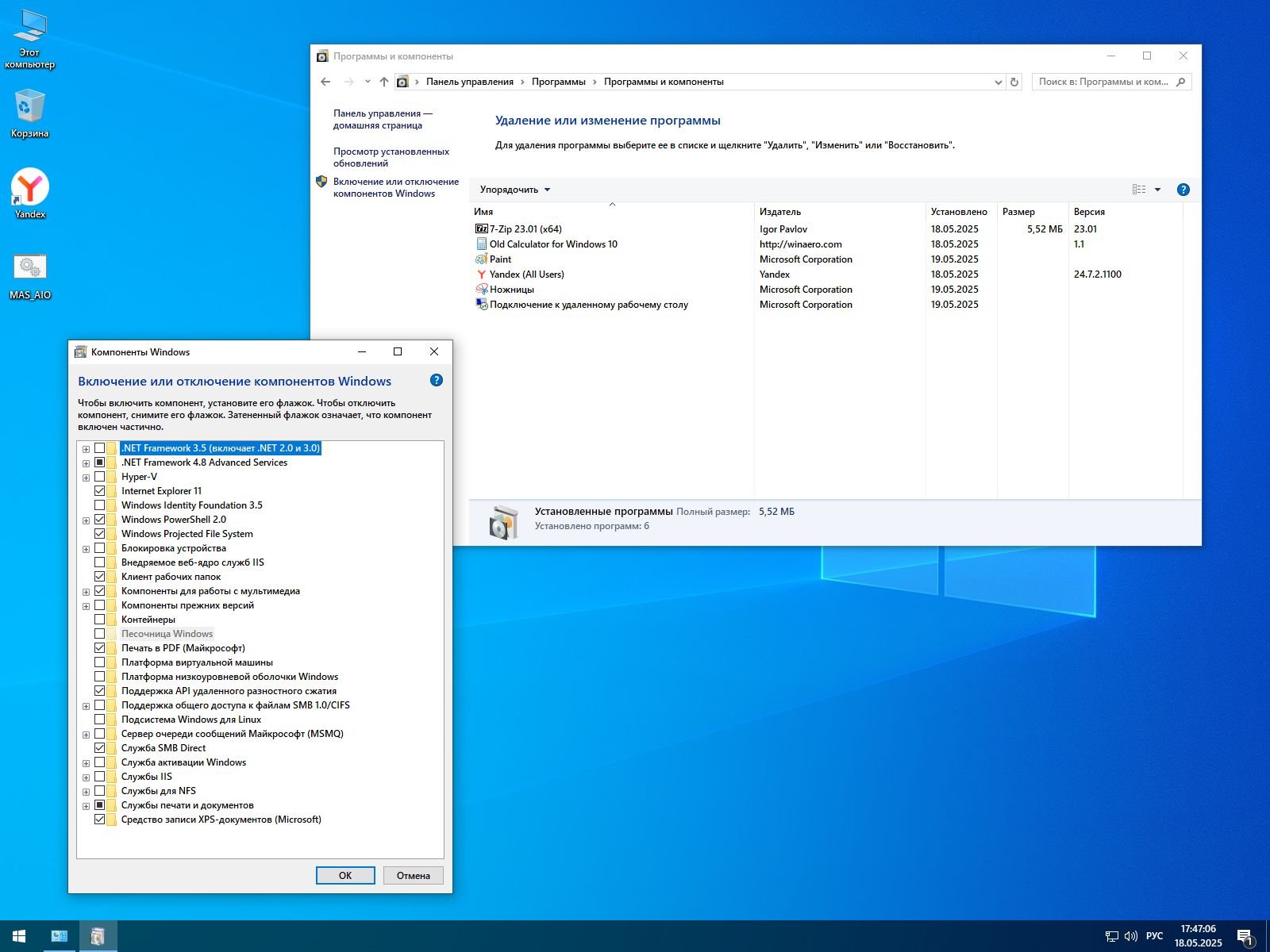Uncheck Печать в PDF (Майкрософт)

tap(99, 648)
